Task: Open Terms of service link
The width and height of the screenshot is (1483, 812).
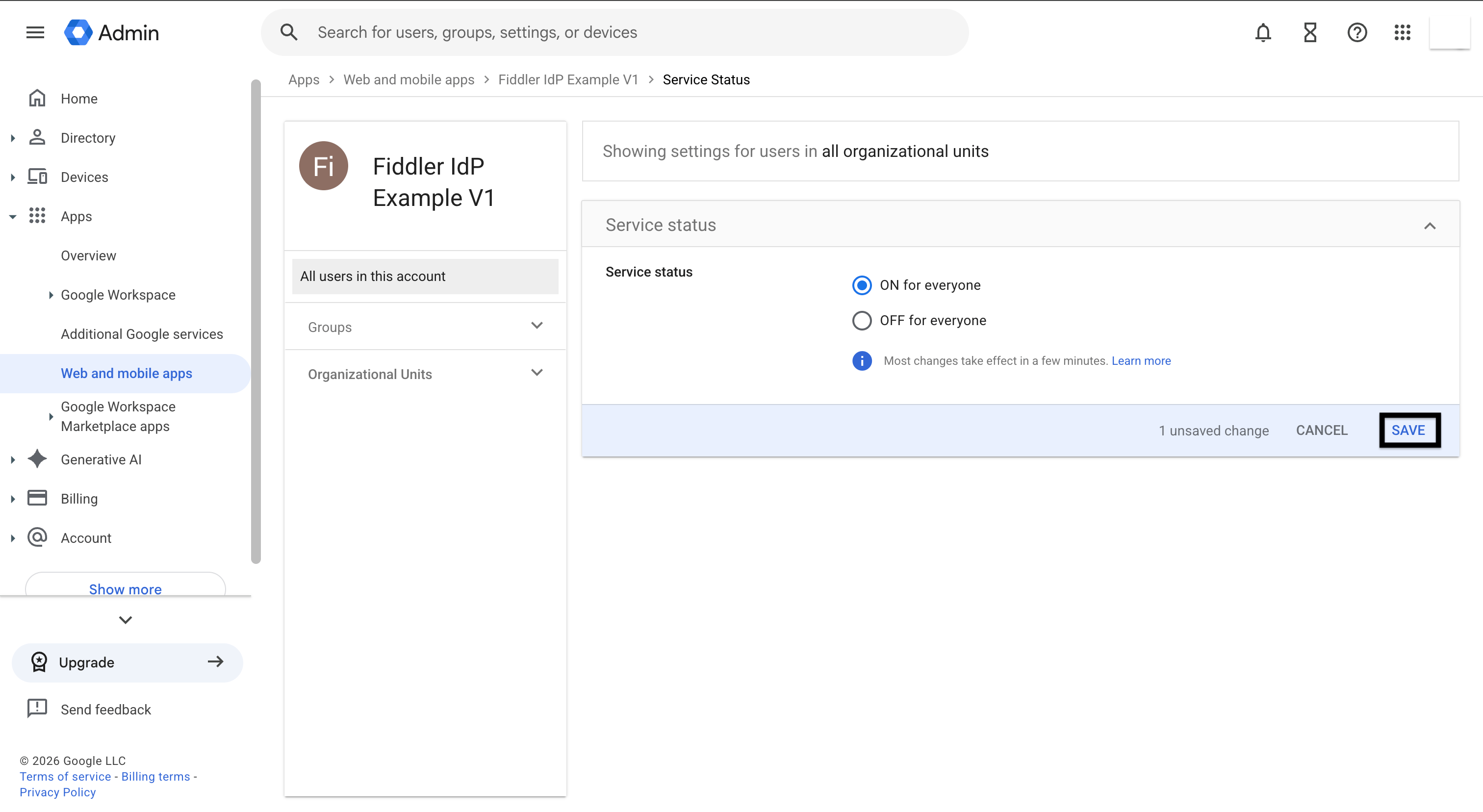Action: pos(65,776)
